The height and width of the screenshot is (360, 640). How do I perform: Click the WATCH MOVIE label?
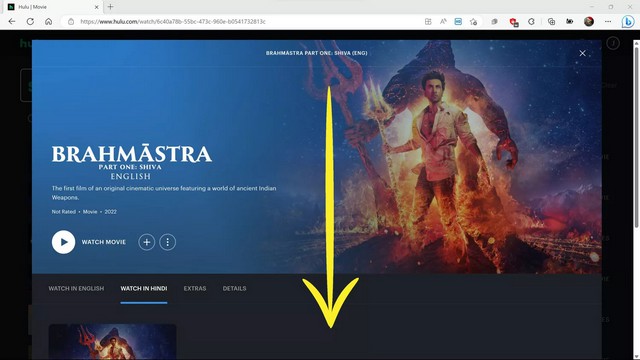pyautogui.click(x=104, y=242)
